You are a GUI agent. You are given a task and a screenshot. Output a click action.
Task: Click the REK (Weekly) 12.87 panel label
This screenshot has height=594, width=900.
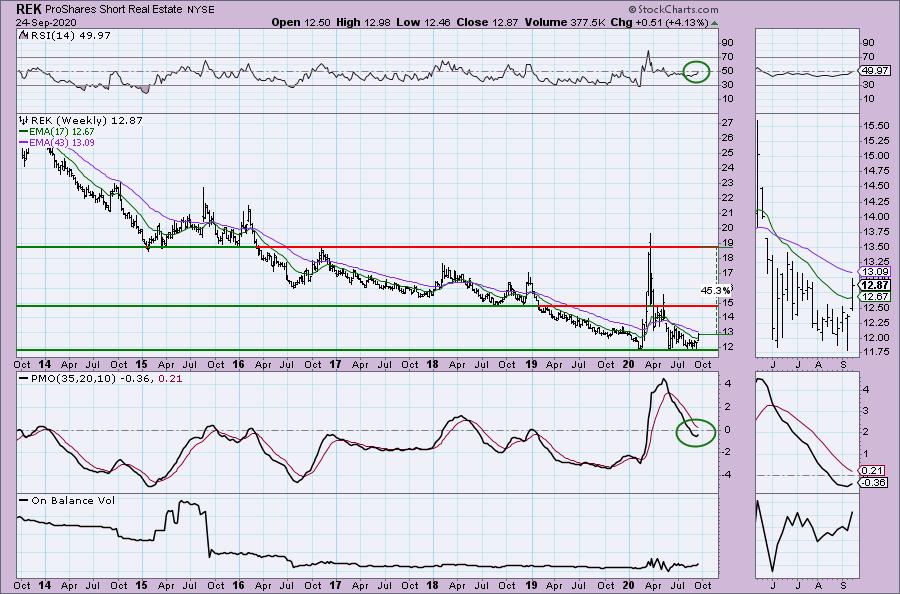coord(86,120)
